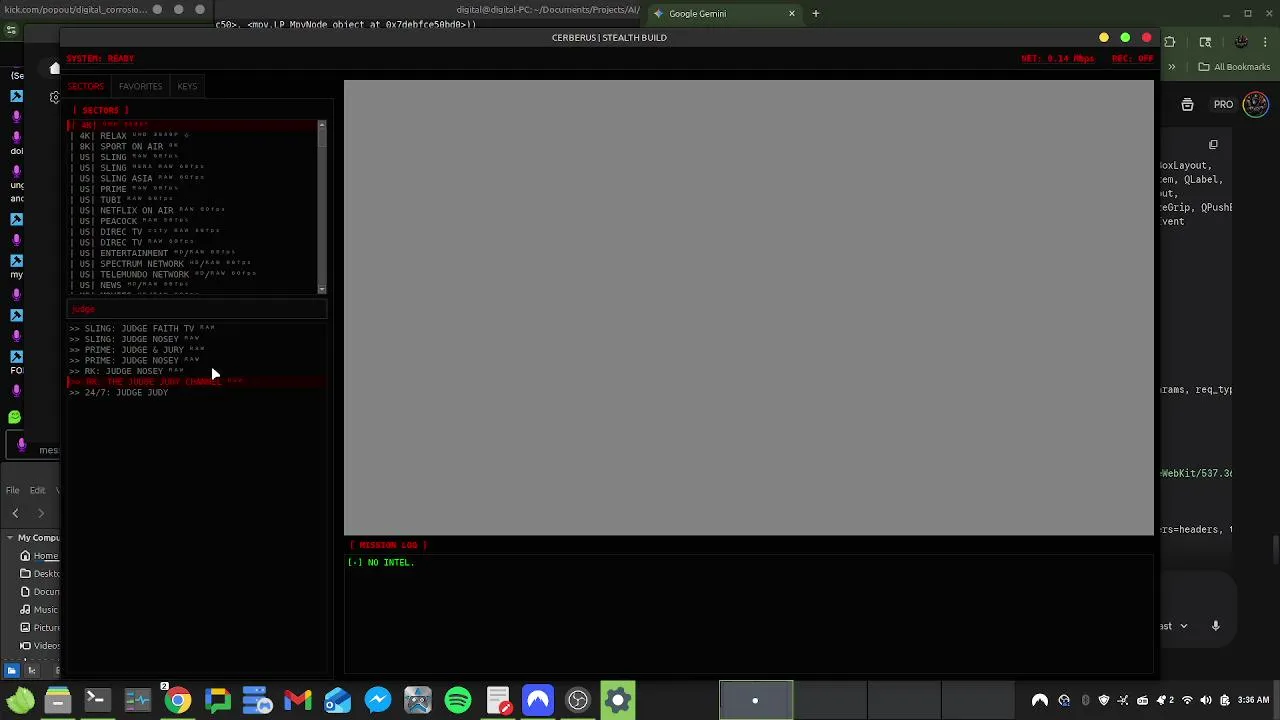1280x720 pixels.
Task: Open Gmail from the taskbar
Action: (298, 700)
